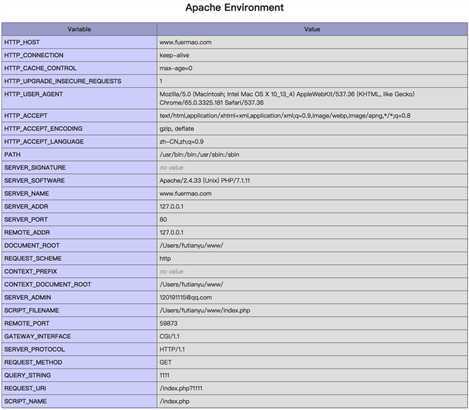Viewport: 469px width, 410px height.
Task: Select www.fuermao.com in the HTTP_HOST row
Action: 185,42
